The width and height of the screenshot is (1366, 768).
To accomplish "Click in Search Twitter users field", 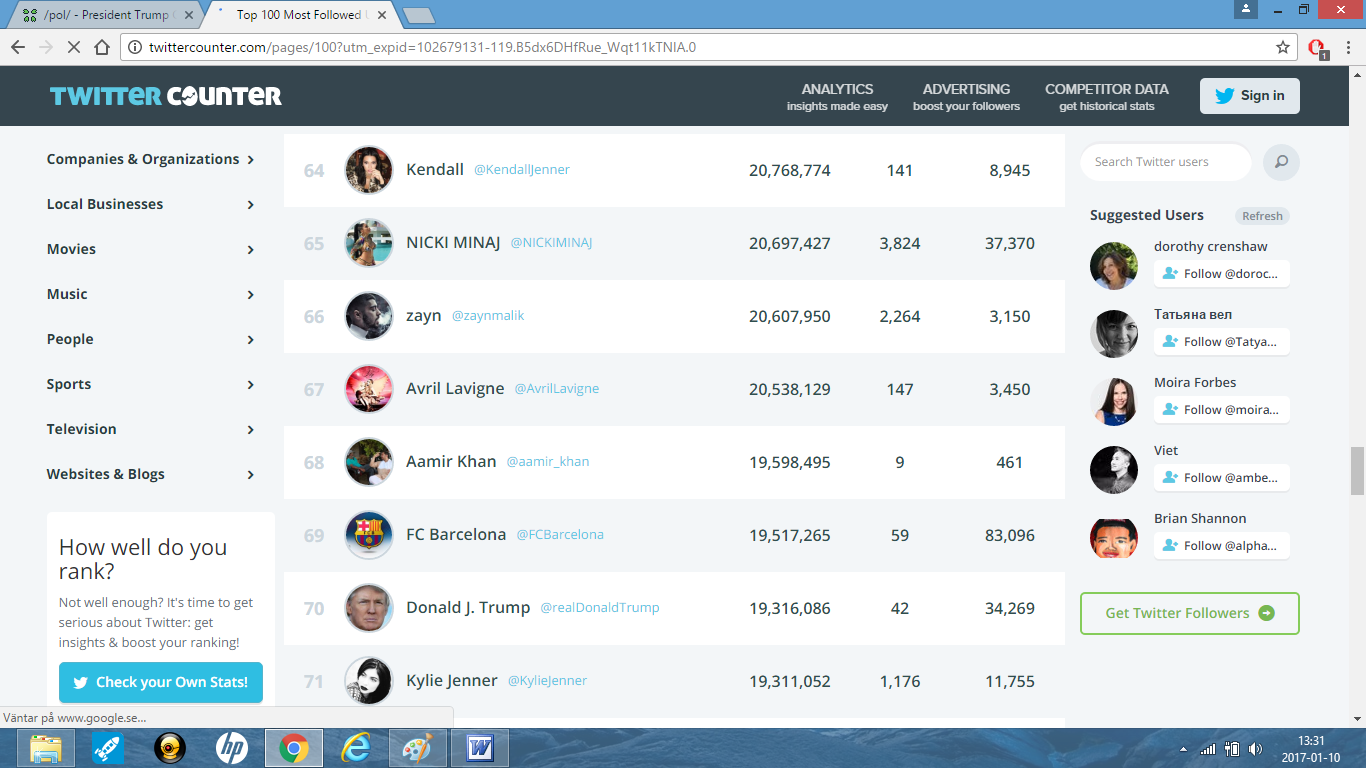I will tap(1165, 162).
